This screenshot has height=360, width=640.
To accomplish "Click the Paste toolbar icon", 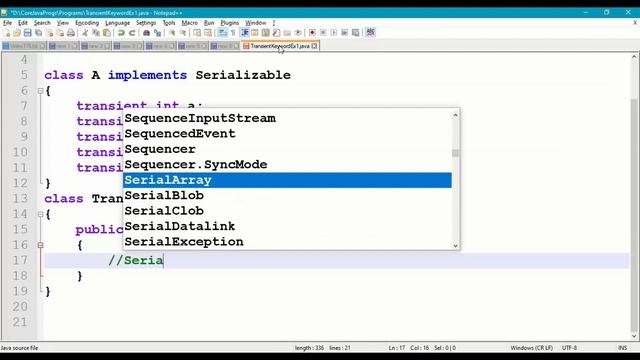I will 107,33.
